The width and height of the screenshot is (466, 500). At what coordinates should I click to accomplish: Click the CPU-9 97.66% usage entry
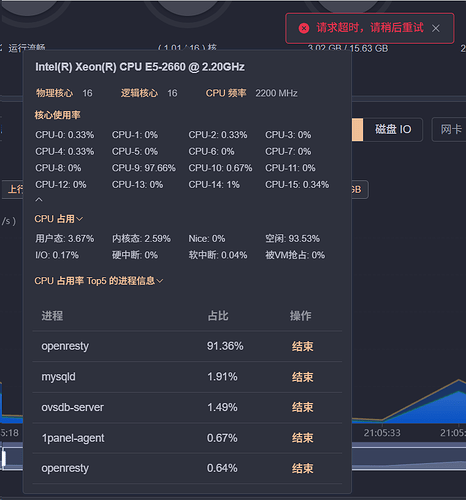(144, 168)
